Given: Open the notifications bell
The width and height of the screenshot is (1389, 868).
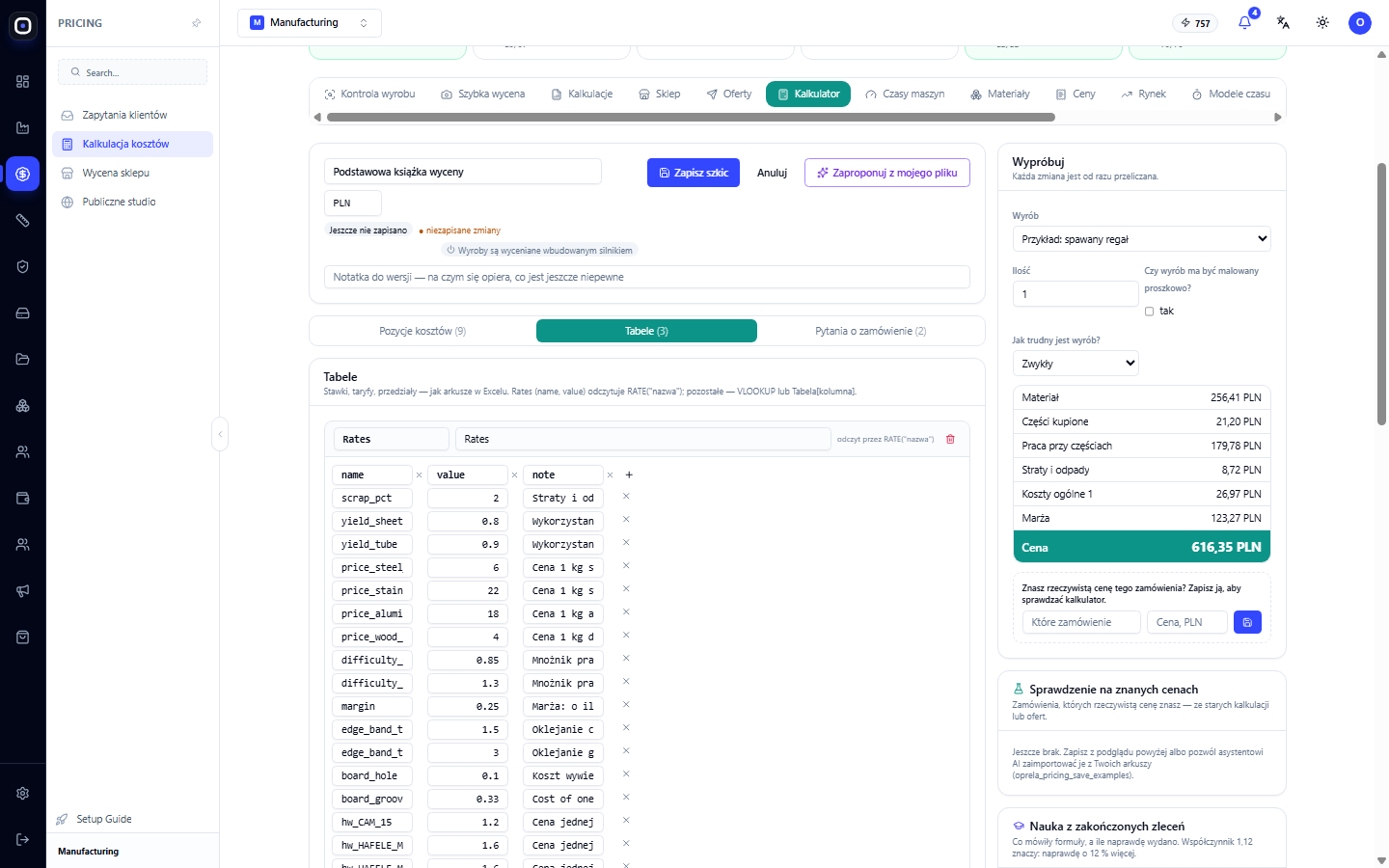Looking at the screenshot, I should [x=1245, y=22].
